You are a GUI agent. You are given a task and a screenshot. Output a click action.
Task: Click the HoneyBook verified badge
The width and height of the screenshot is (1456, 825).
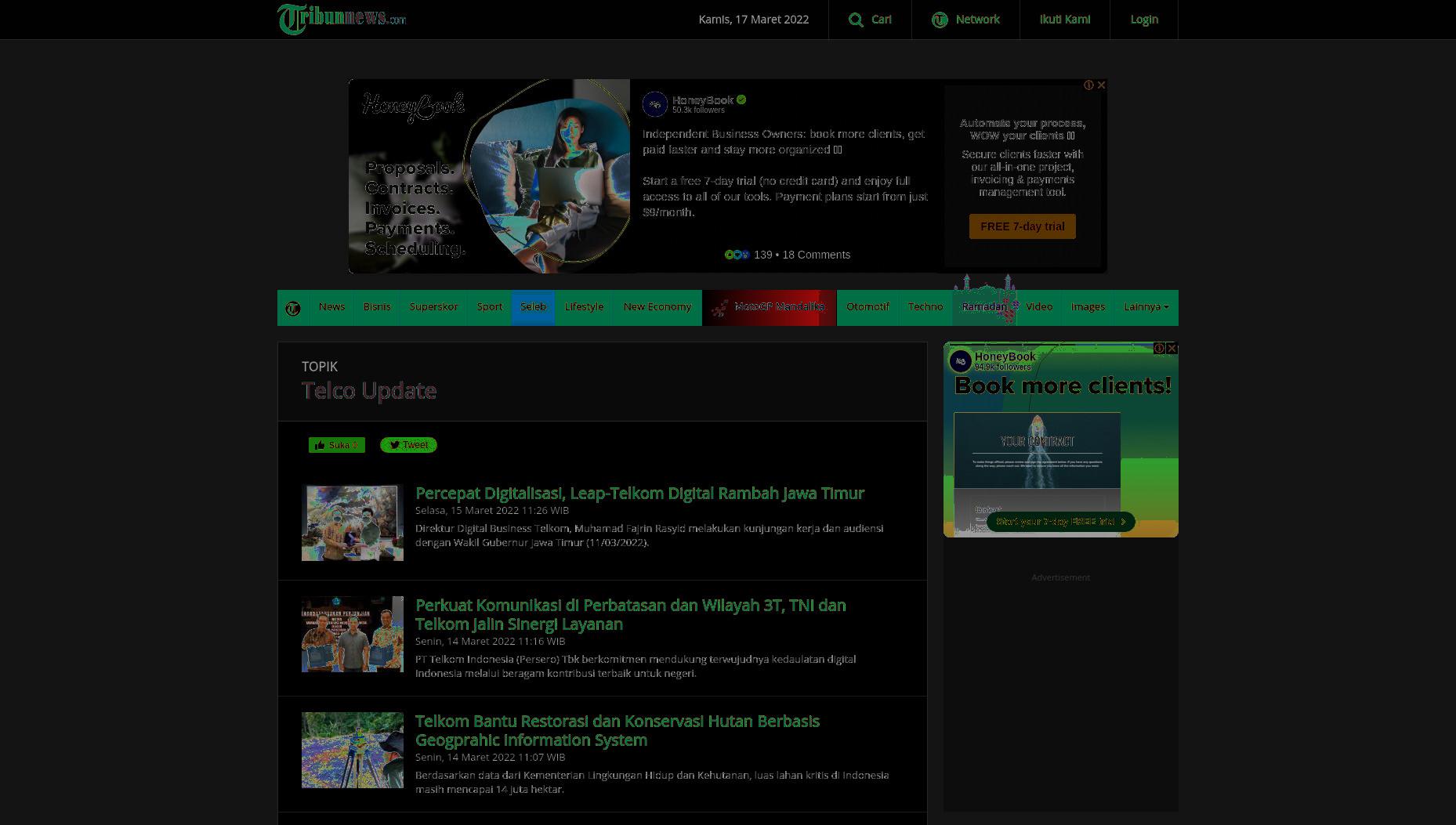(x=741, y=100)
